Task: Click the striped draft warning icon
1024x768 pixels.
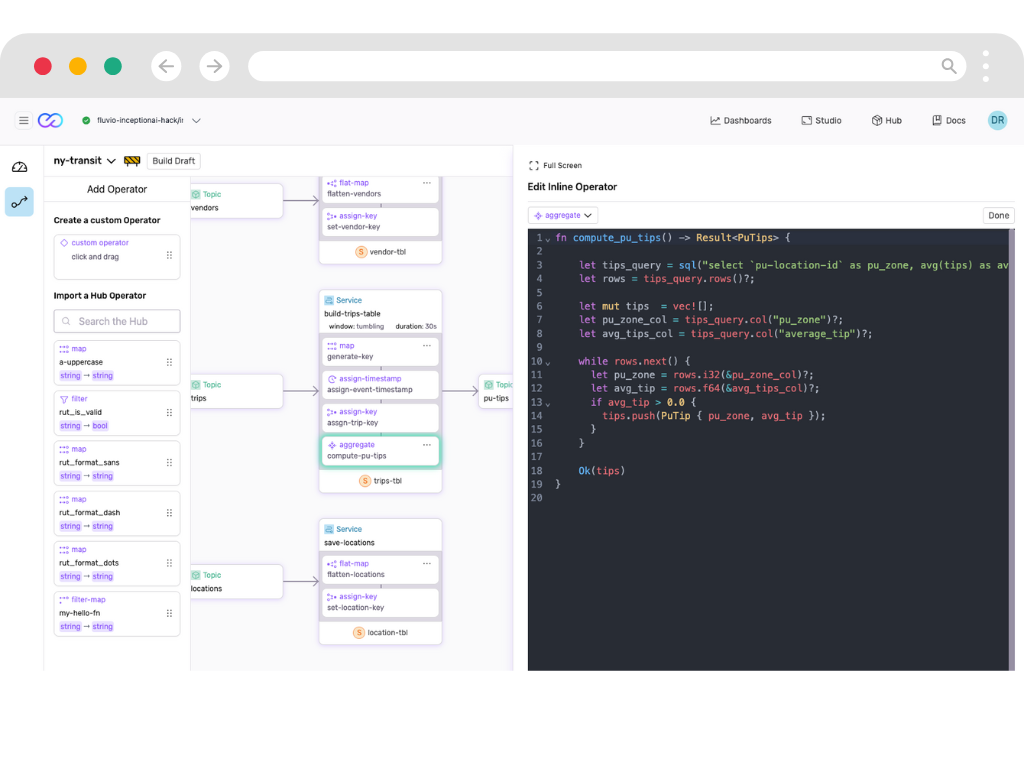Action: [x=132, y=161]
